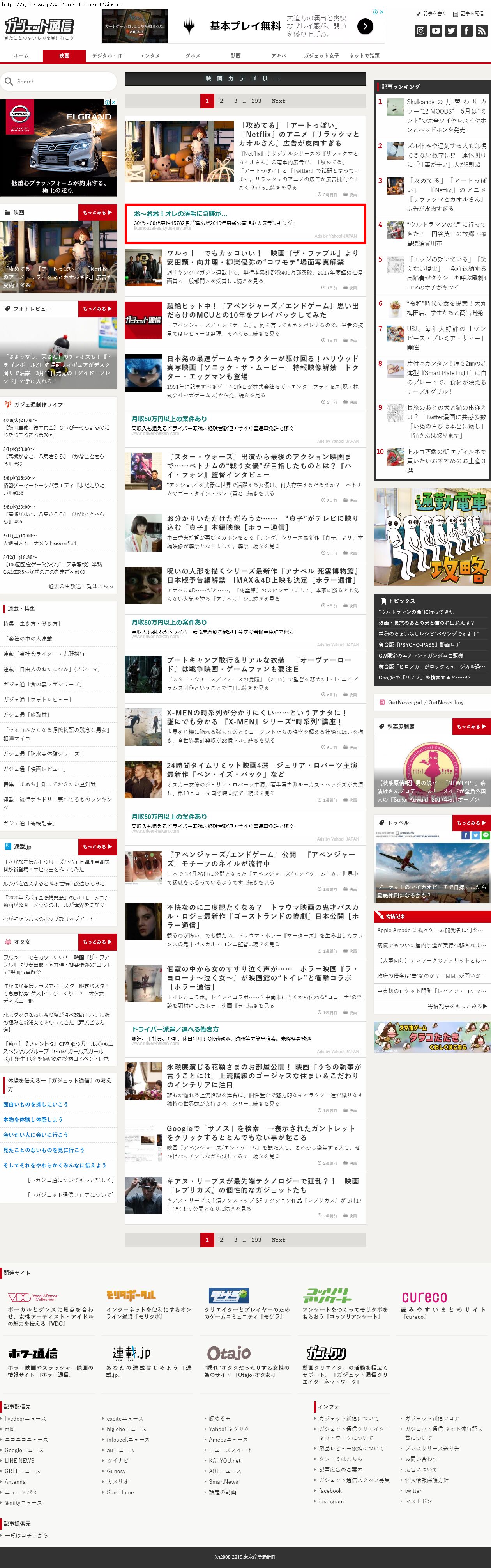Open the ソニック・ザ・ムービー article thumbnail
This screenshot has height=1568, width=491.
click(143, 372)
